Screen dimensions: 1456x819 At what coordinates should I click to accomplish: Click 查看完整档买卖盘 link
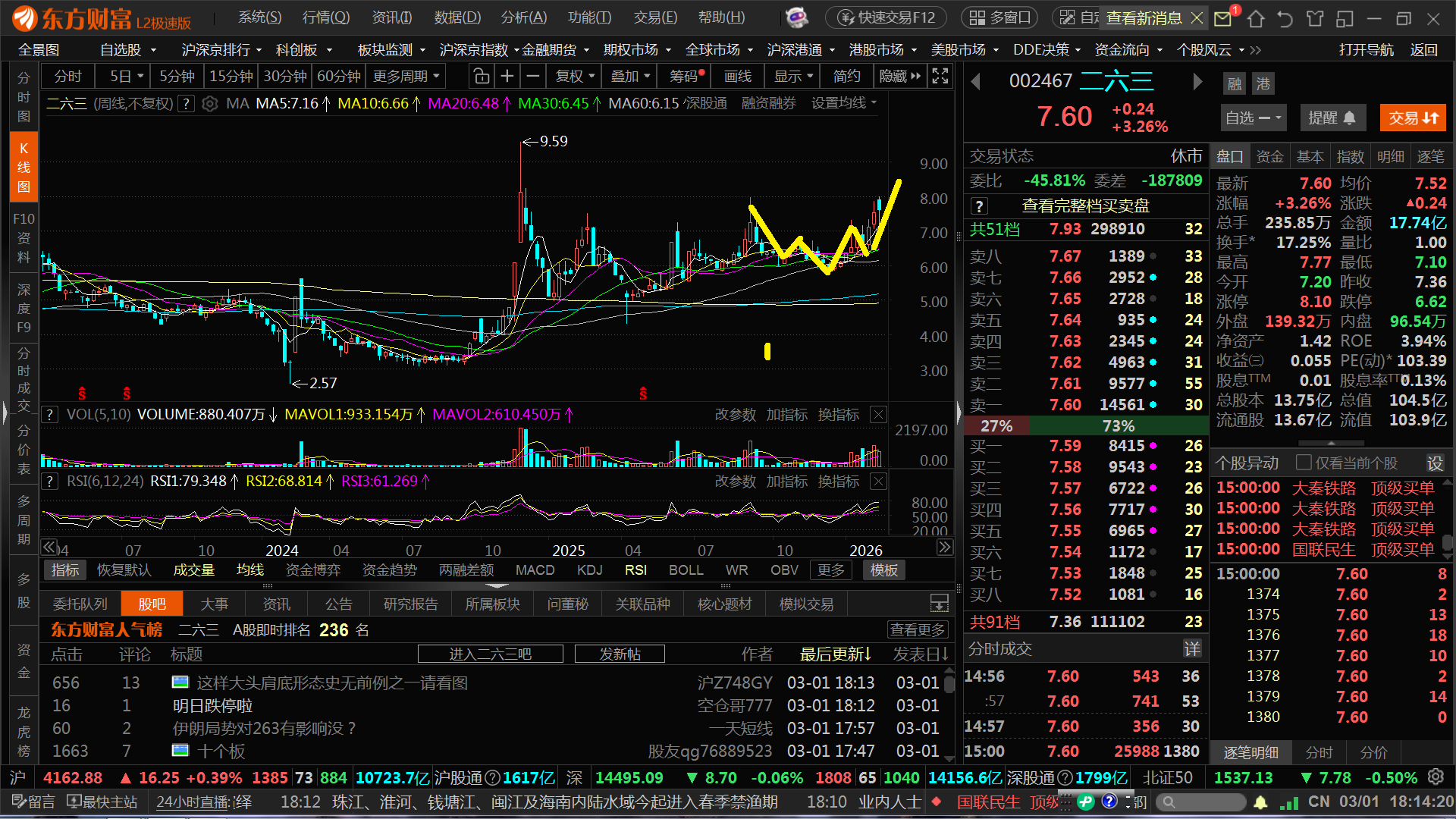pyautogui.click(x=1085, y=206)
